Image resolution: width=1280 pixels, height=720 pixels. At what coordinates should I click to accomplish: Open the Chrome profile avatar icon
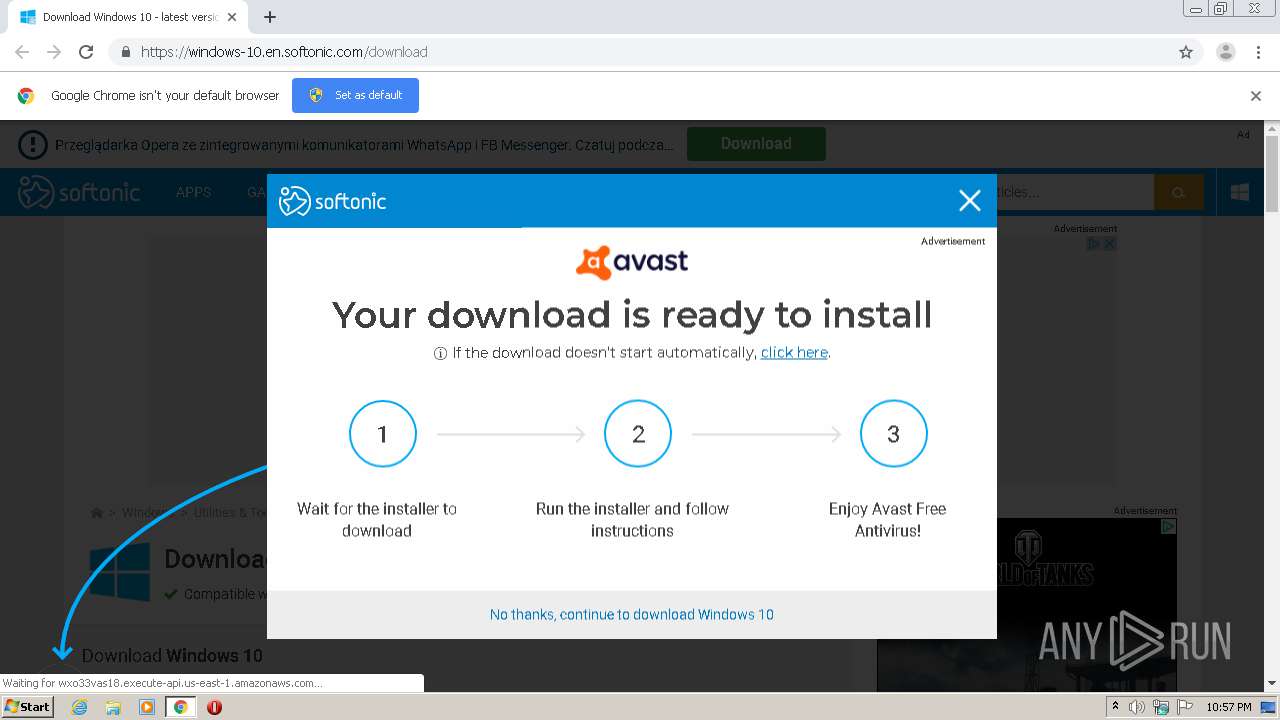(1225, 52)
